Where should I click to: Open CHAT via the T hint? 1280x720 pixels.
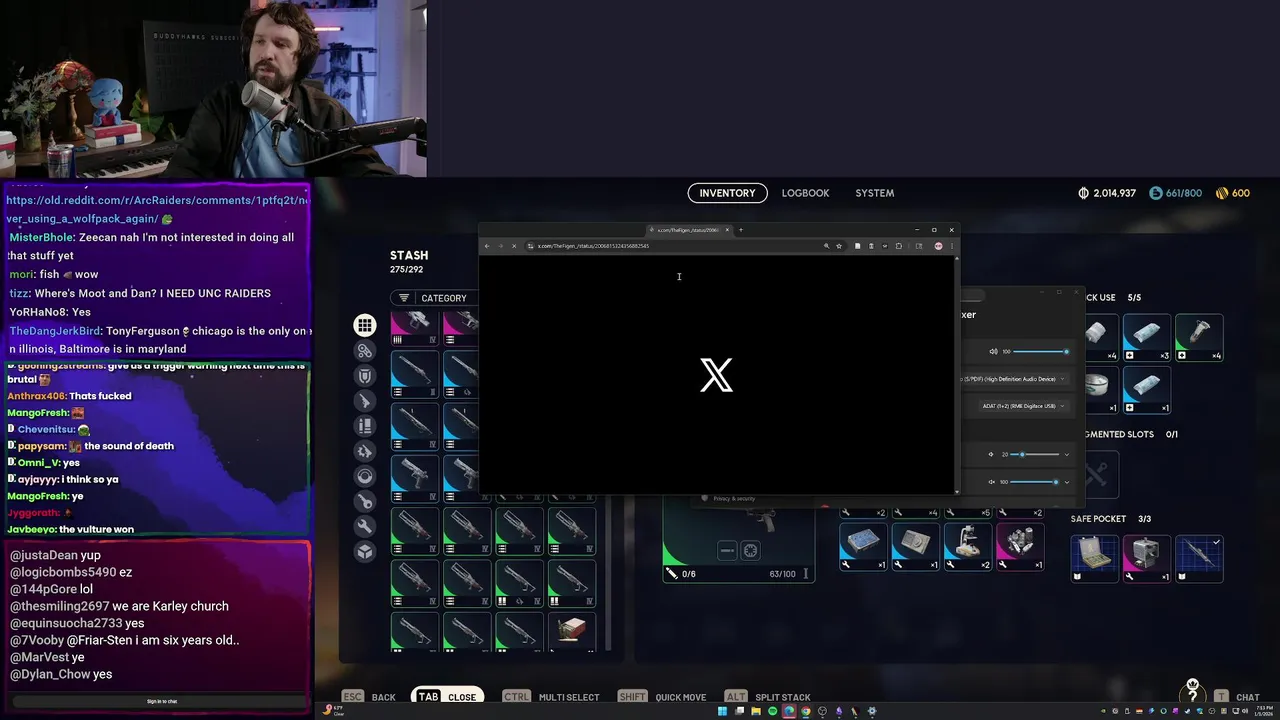(x=1248, y=697)
